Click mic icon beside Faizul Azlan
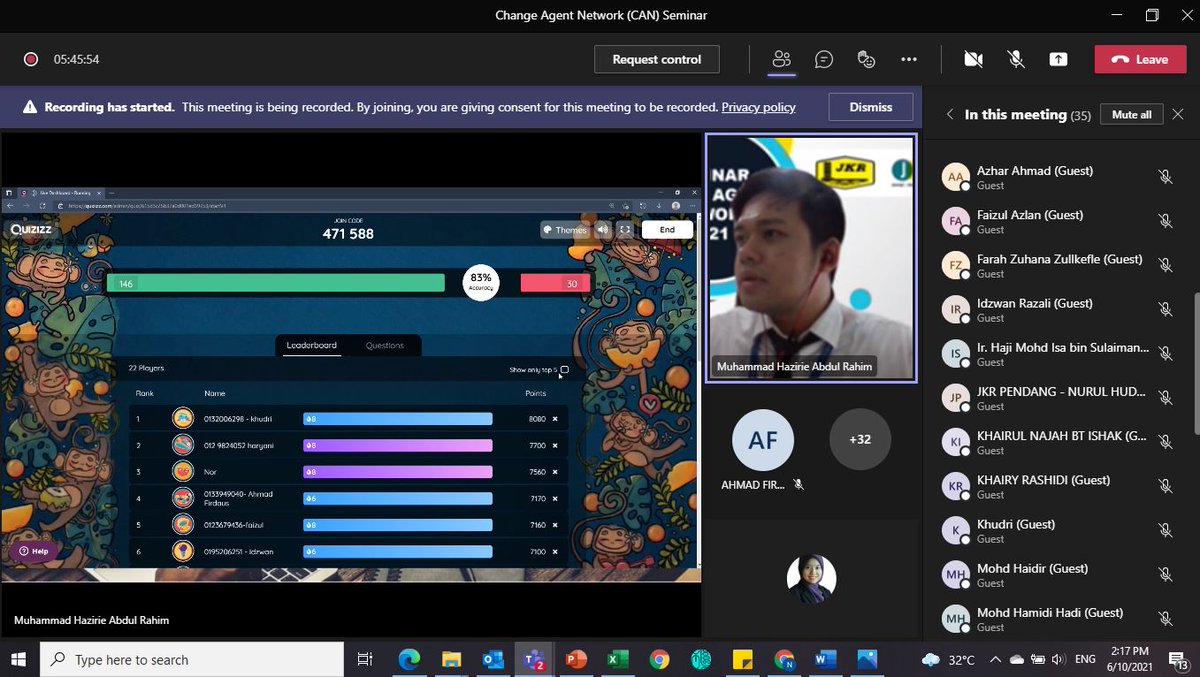Screen dimensions: 1200x677 click(x=1165, y=221)
